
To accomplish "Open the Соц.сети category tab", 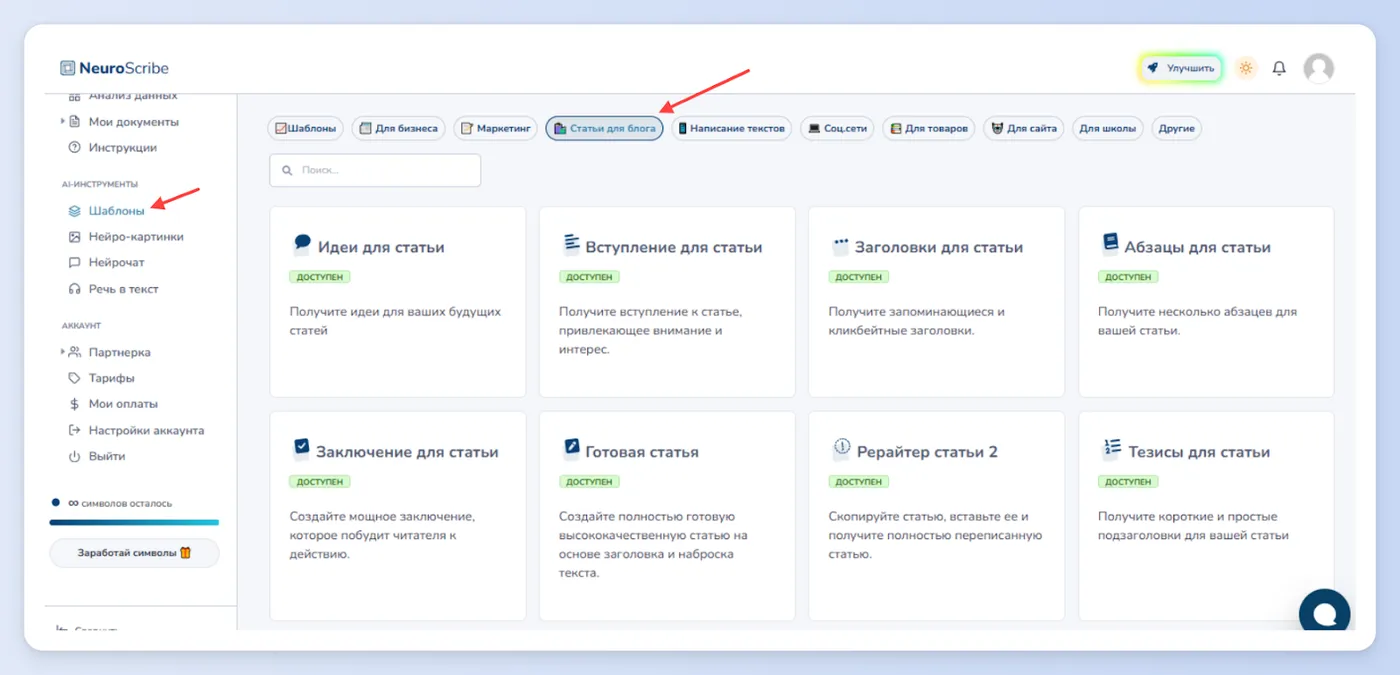I will (838, 128).
